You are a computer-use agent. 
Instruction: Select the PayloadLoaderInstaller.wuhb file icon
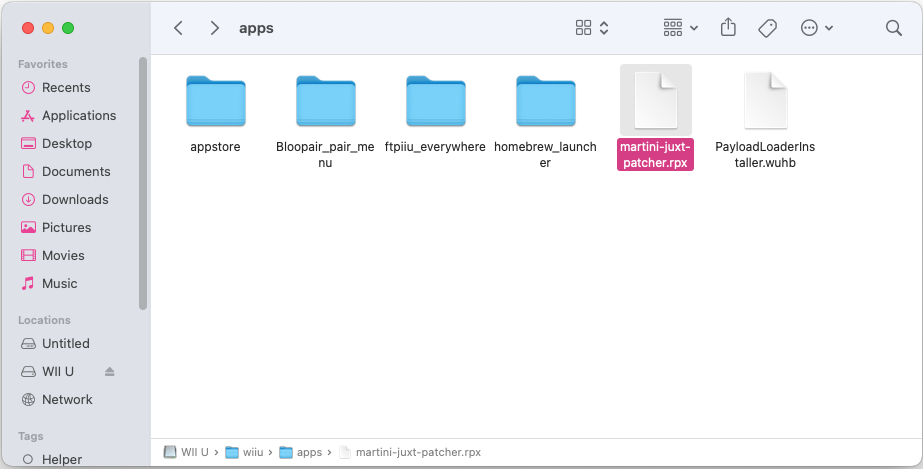pyautogui.click(x=765, y=101)
